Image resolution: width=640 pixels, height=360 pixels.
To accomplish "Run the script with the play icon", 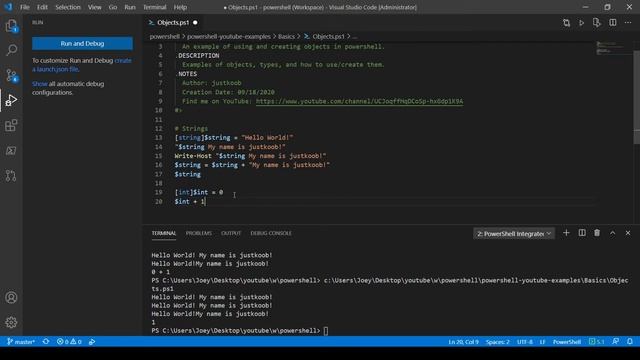I will pos(582,23).
